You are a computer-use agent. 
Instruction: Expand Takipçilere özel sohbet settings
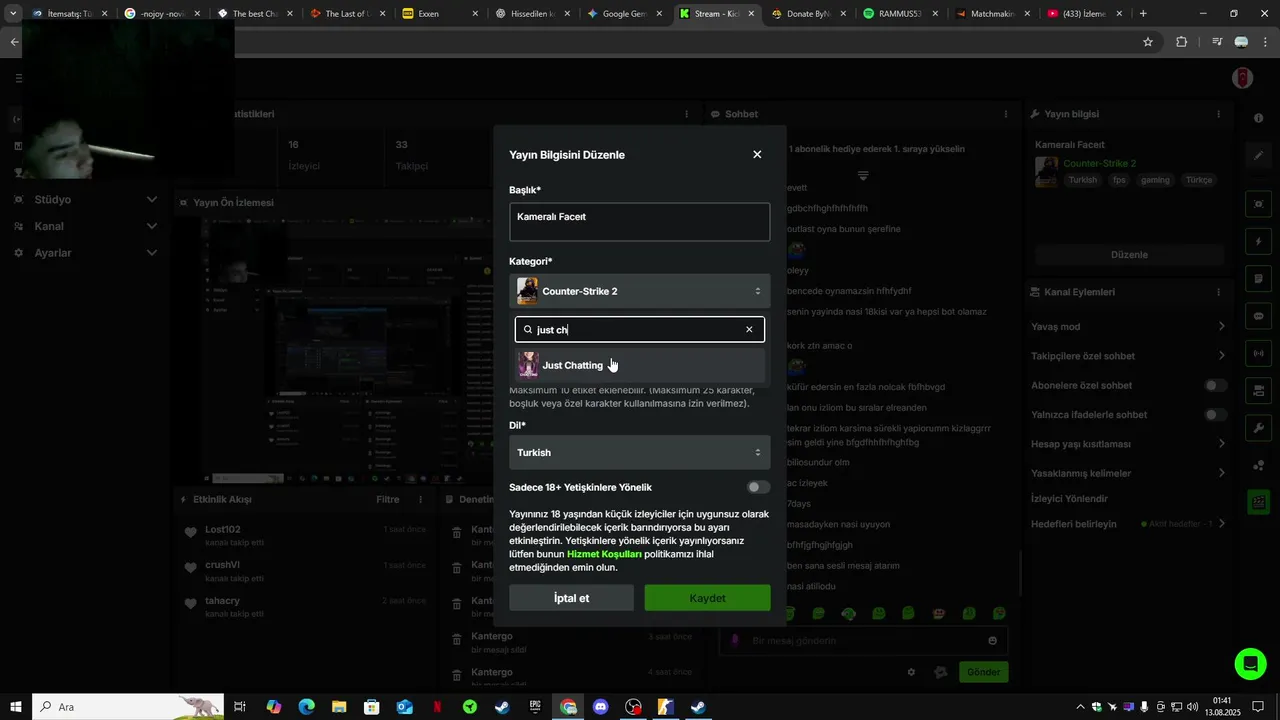point(1221,355)
